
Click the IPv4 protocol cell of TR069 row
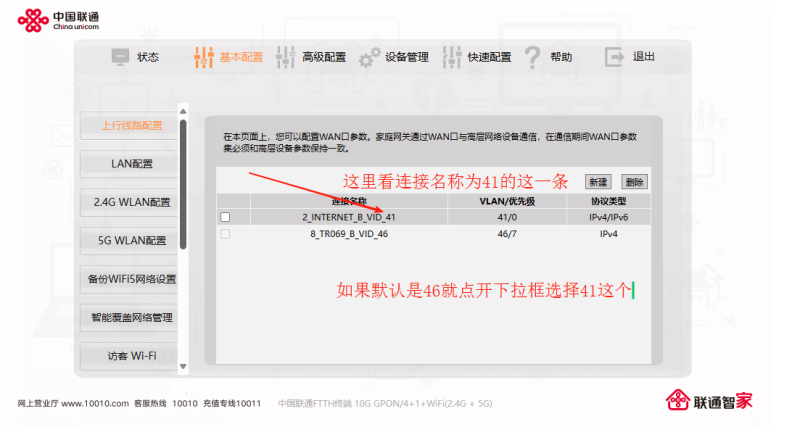(609, 234)
